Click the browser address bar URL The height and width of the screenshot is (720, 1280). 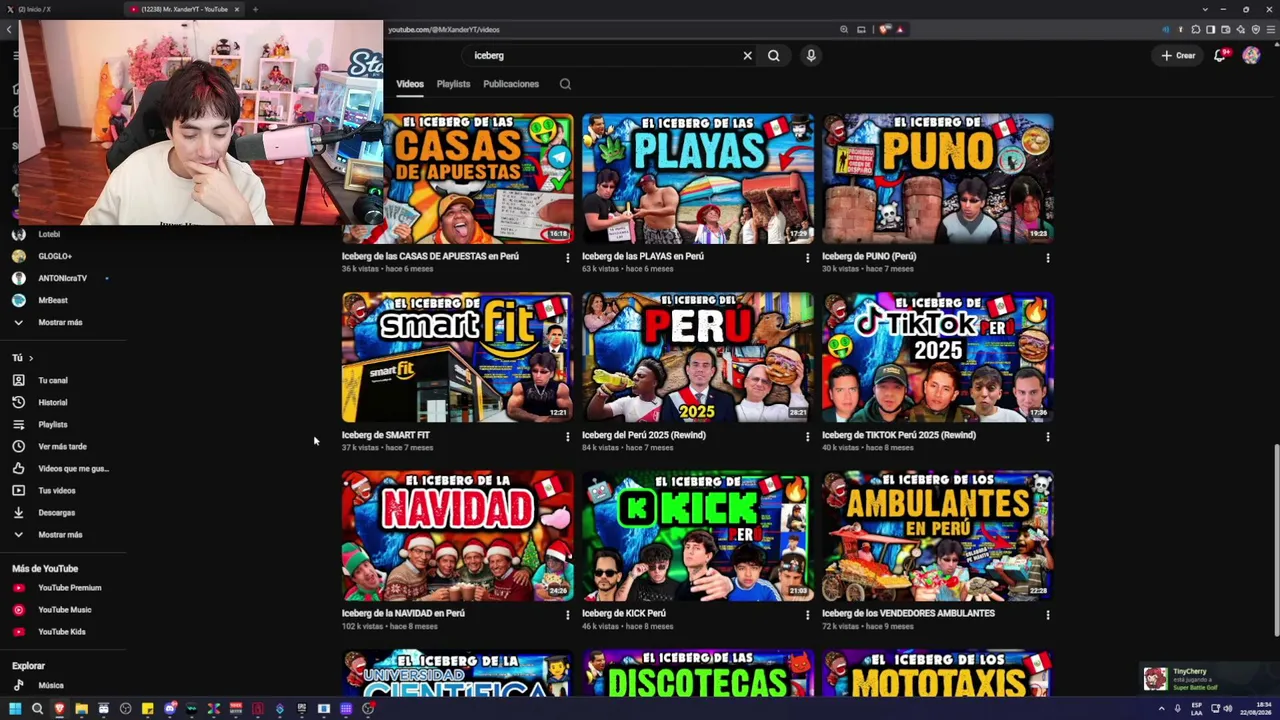point(444,30)
